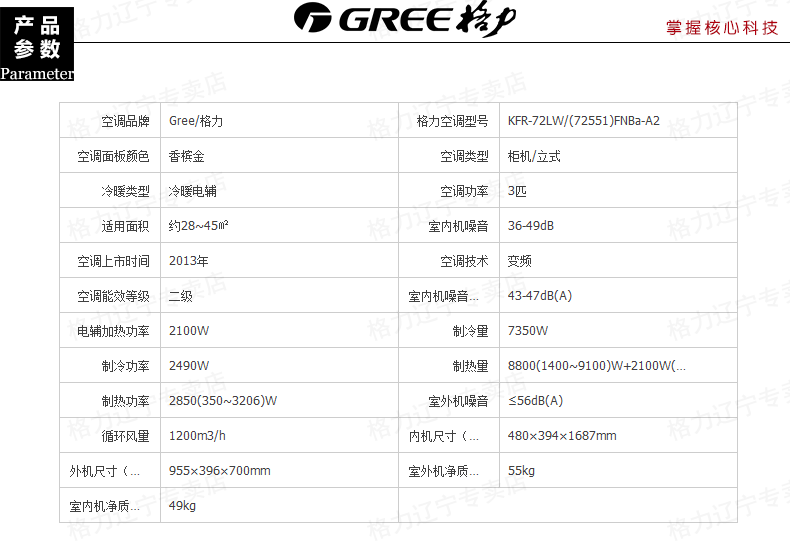Screen dimensions: 790x559
Task: Select the 1200m3/h airflow value
Action: [197, 436]
